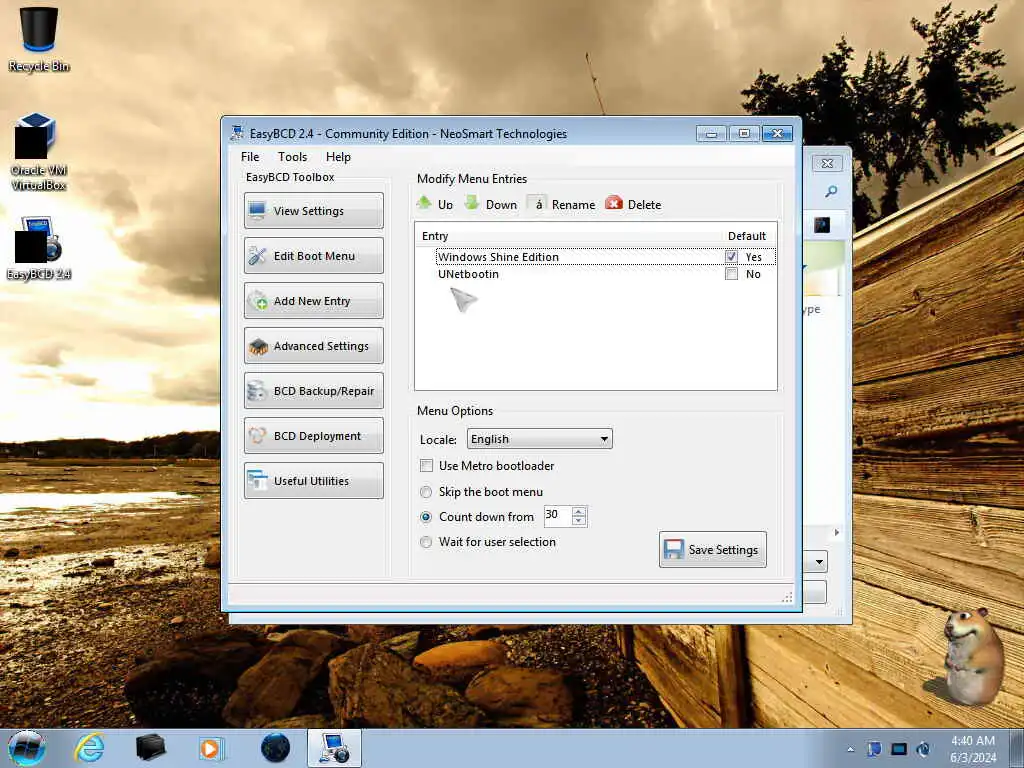Viewport: 1024px width, 768px height.
Task: Open the Help menu
Action: click(338, 157)
